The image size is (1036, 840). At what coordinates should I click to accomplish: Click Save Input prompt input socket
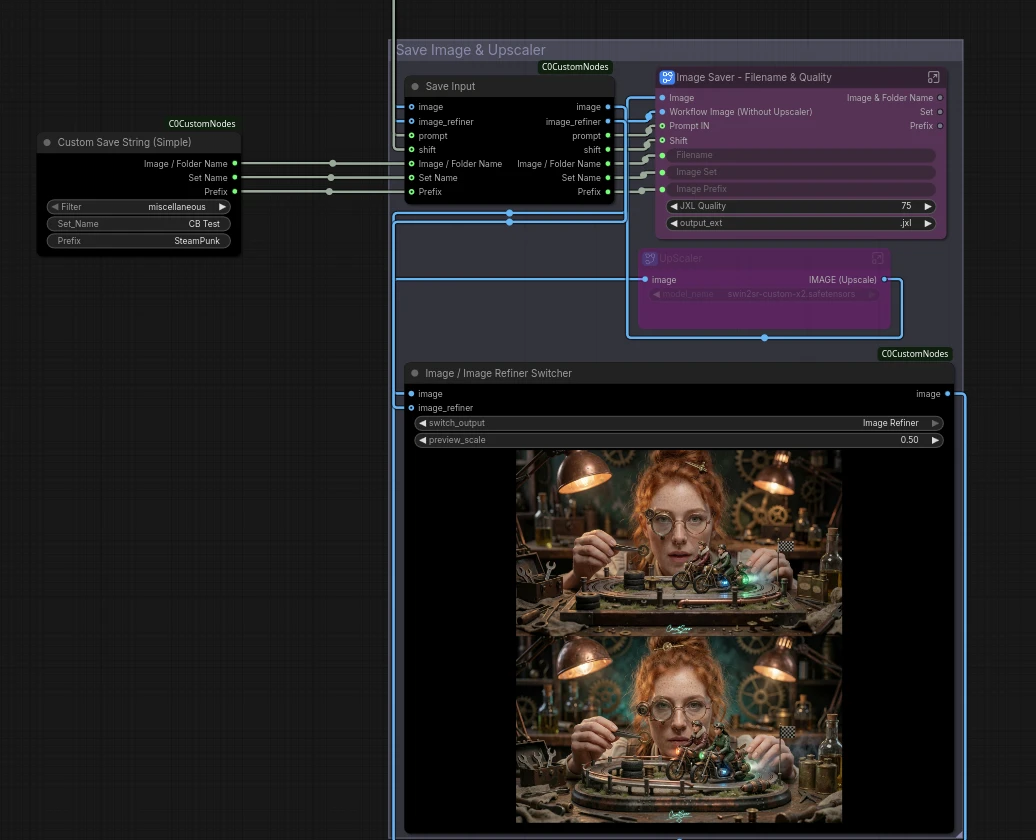412,135
